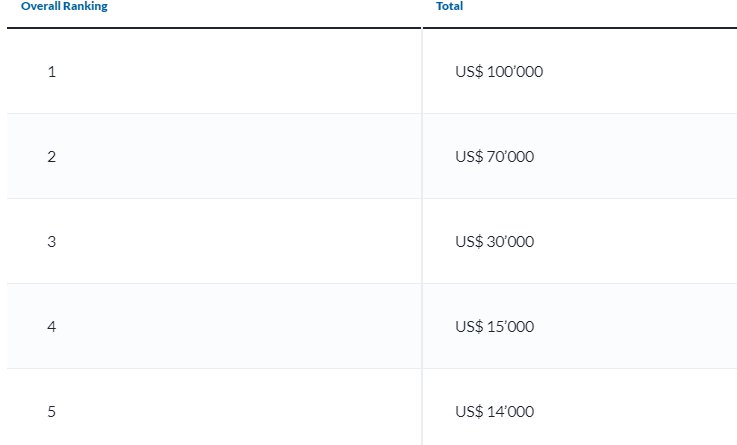Select the rank 1 number cell
Screen dimensions: 737x445
[51, 72]
